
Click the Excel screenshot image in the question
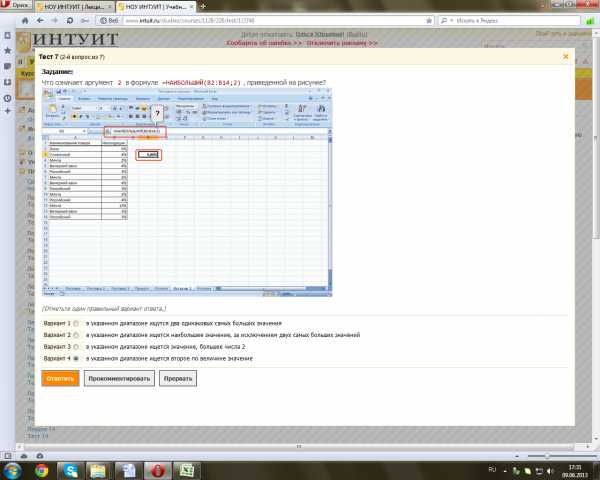(x=187, y=193)
